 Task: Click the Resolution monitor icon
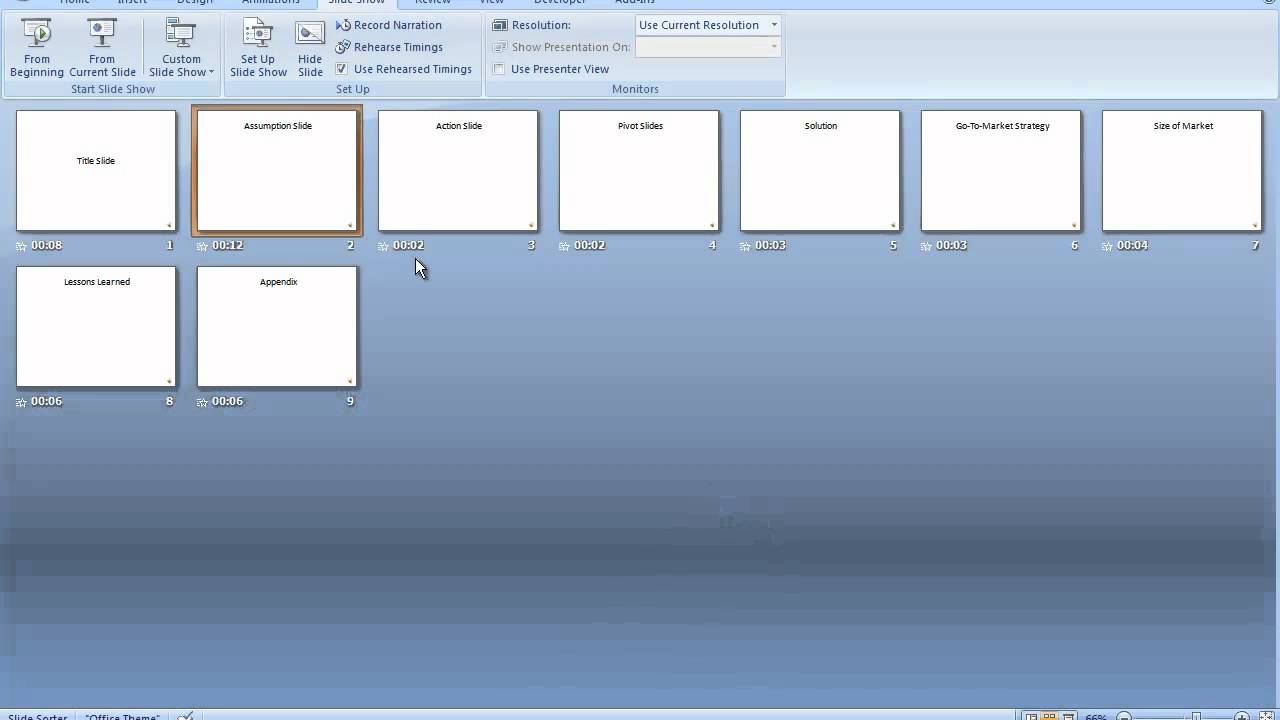(500, 25)
